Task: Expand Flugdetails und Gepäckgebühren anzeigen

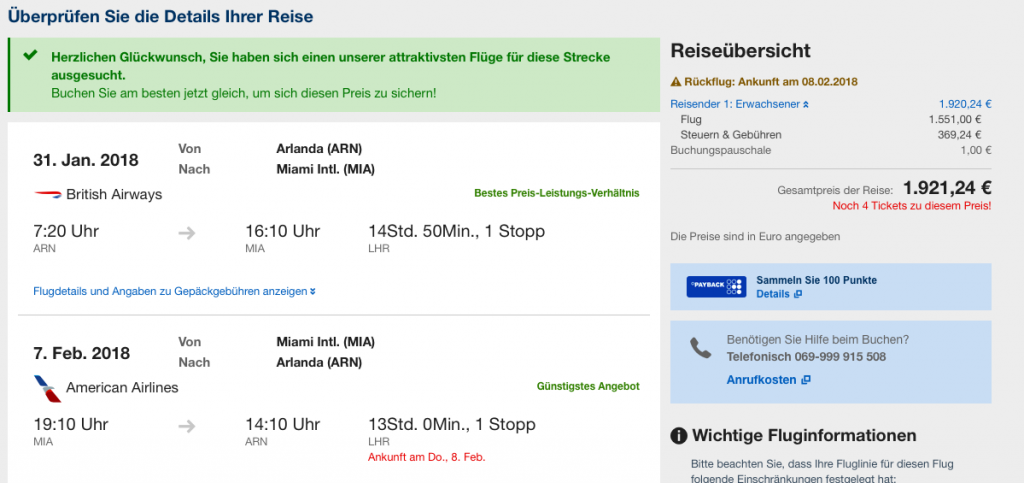Action: [175, 291]
